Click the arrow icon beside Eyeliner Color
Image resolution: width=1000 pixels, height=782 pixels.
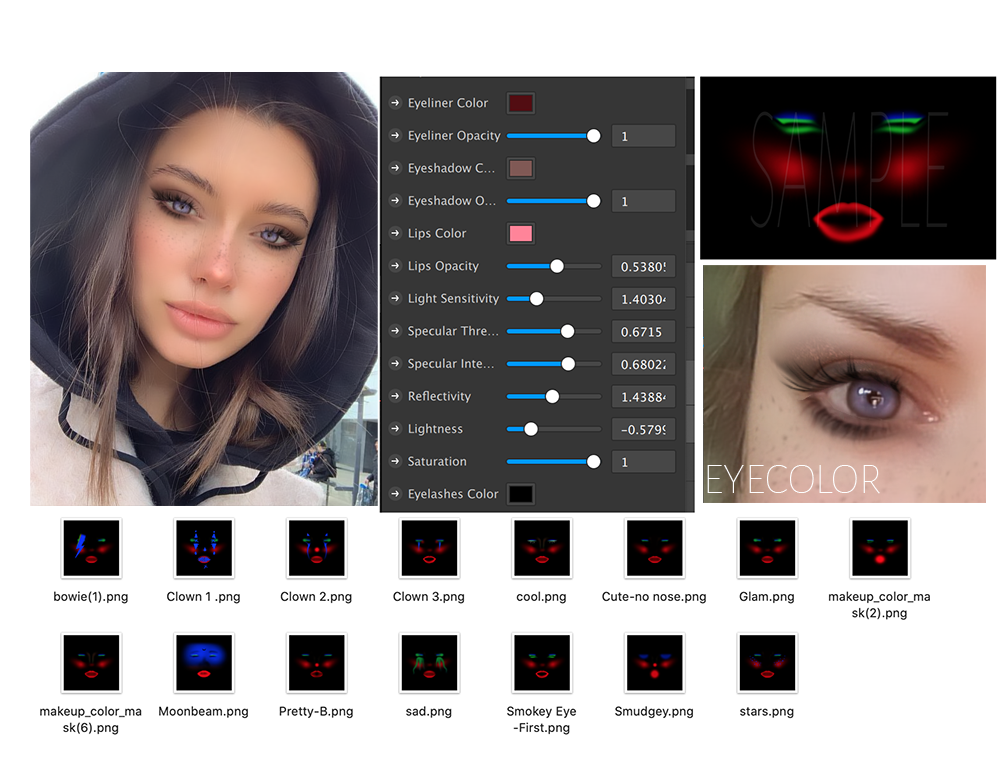pos(395,103)
